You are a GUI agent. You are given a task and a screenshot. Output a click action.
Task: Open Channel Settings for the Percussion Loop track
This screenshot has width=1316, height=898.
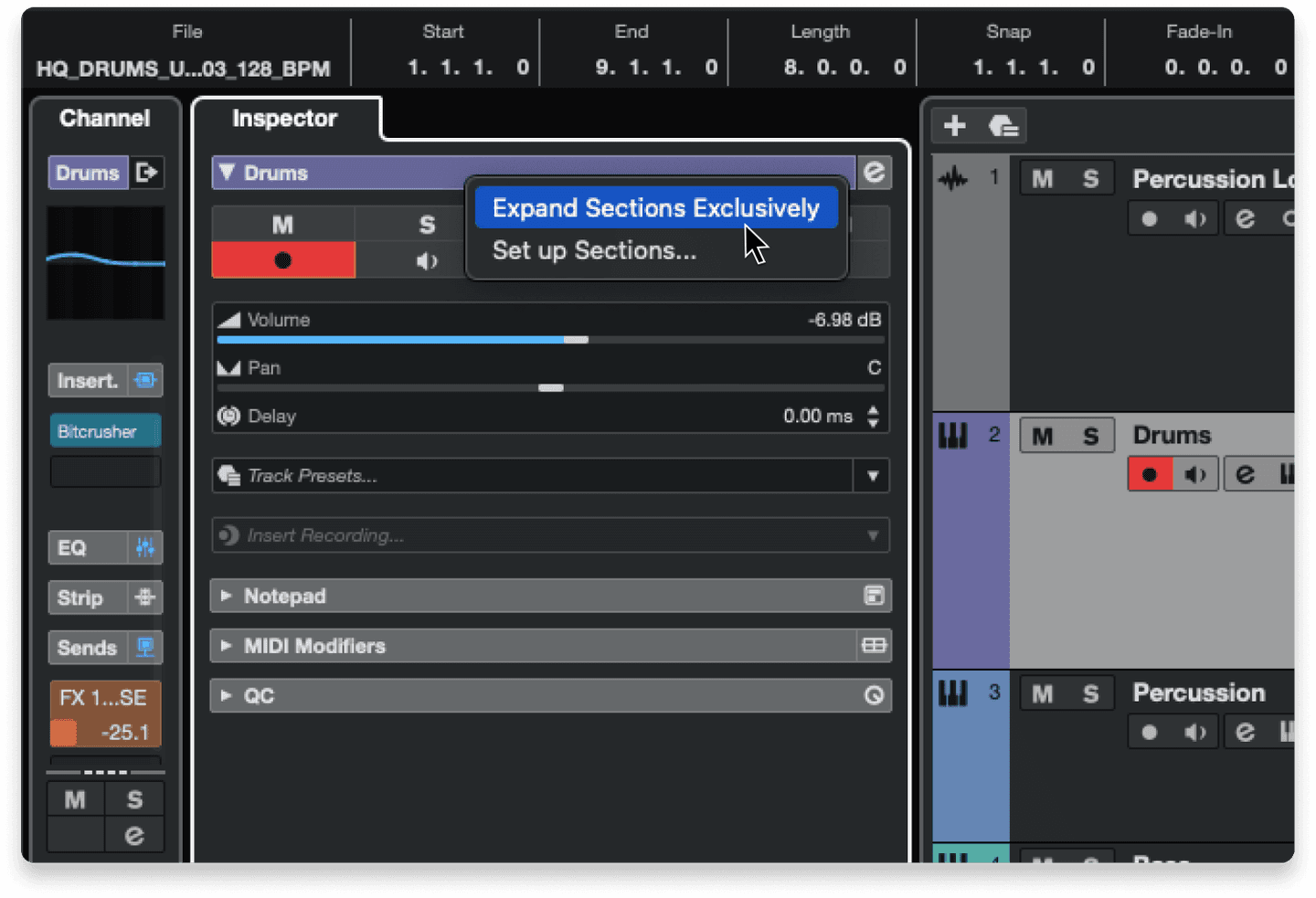click(x=1245, y=217)
